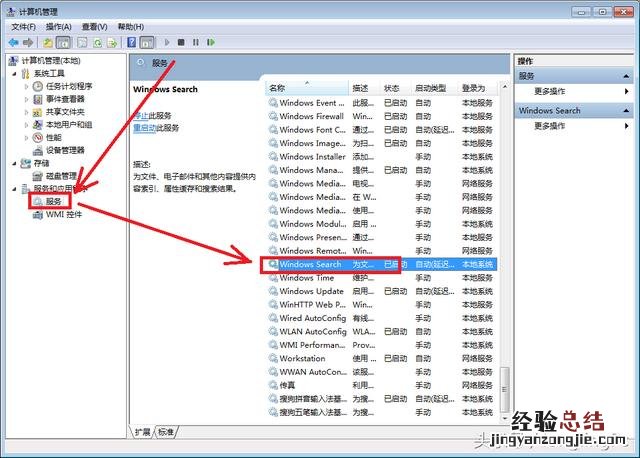Select 磁盘管理 in the tree
Viewport: 640px width, 458px height.
(61, 176)
